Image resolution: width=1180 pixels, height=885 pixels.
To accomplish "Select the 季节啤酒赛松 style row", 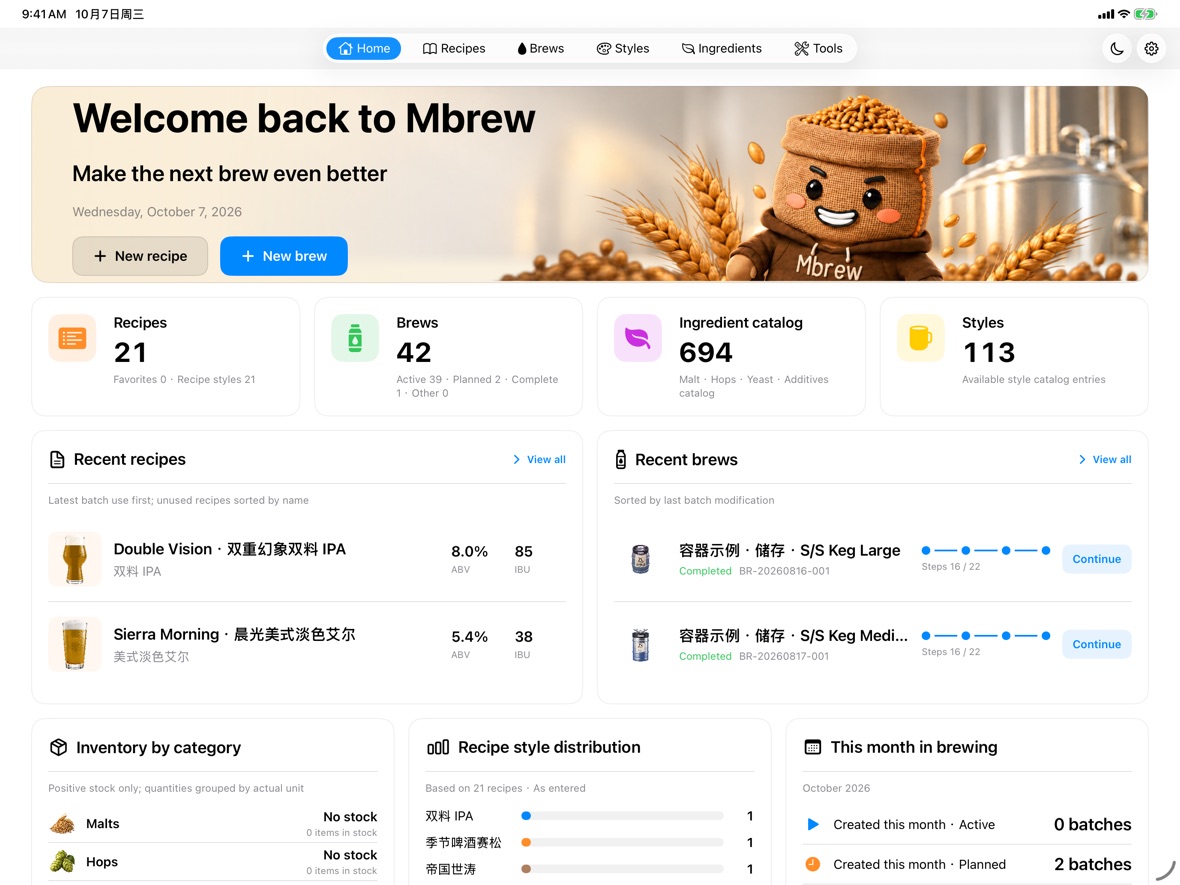I will click(589, 843).
